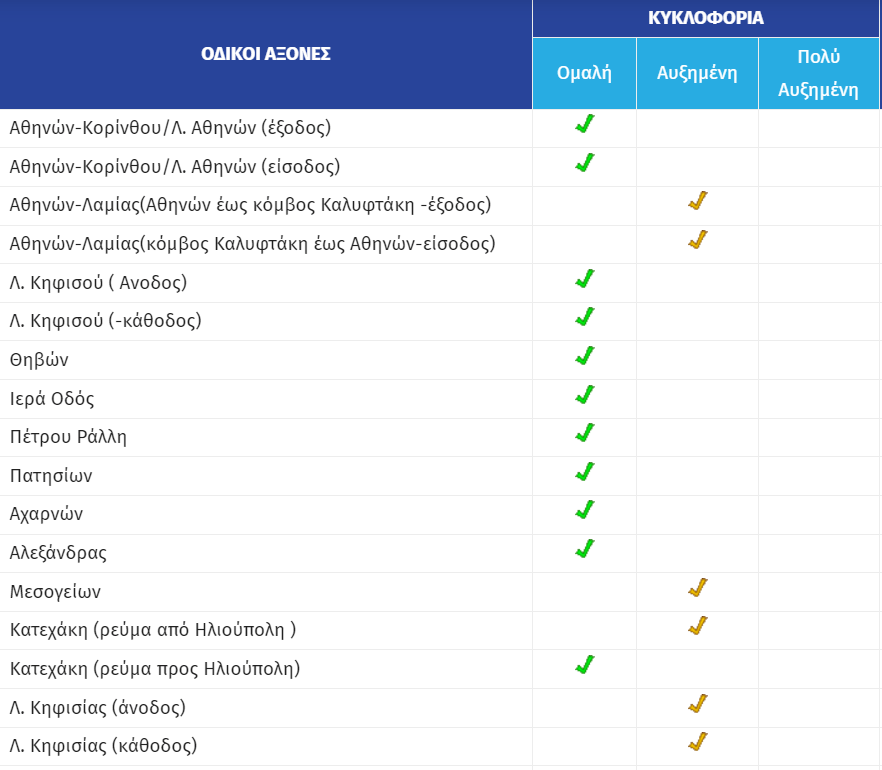The image size is (882, 770).
Task: Select the Πέτρου Ράλλη road name
Action: (x=68, y=437)
